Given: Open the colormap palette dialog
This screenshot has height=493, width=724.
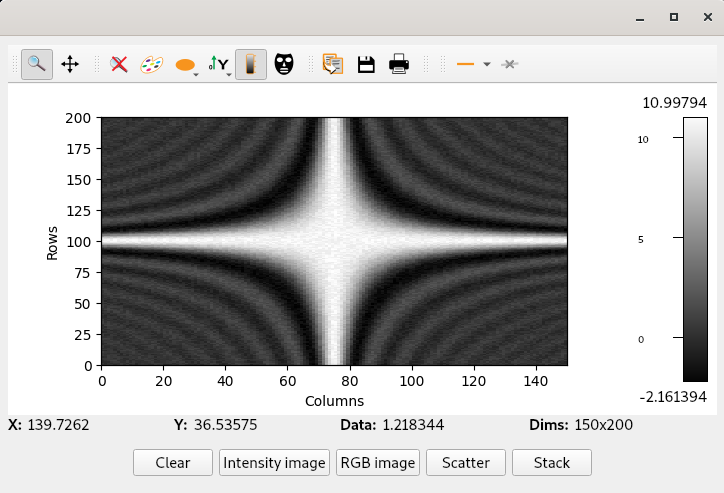Looking at the screenshot, I should [x=151, y=64].
